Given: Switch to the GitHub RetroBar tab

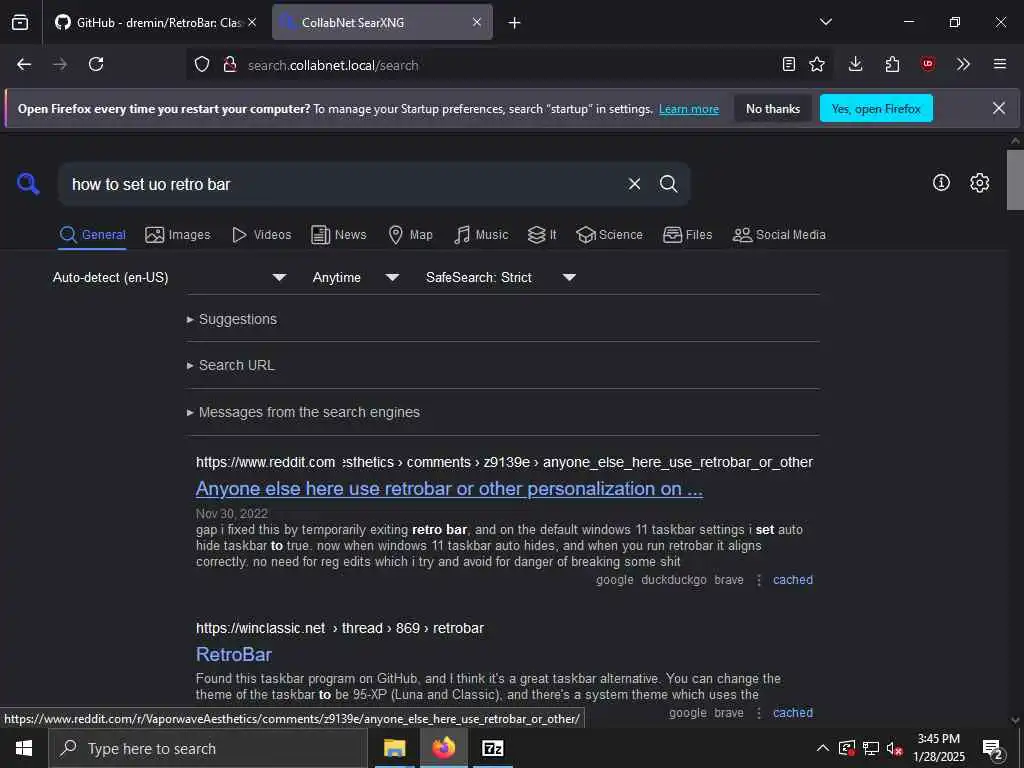Looking at the screenshot, I should click(155, 23).
